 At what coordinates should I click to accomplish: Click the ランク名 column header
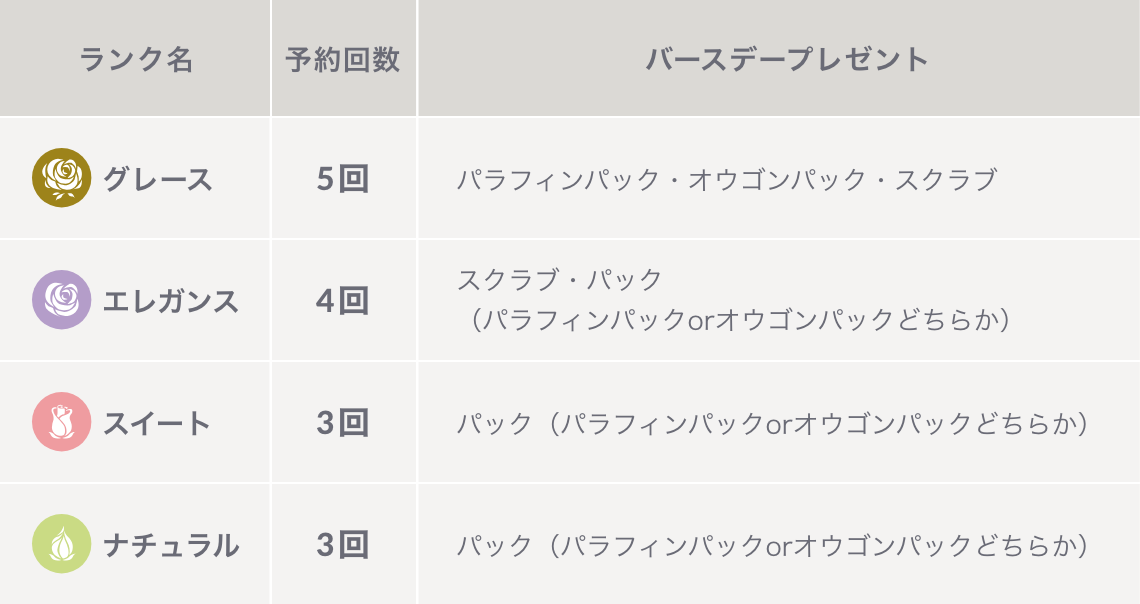(135, 59)
